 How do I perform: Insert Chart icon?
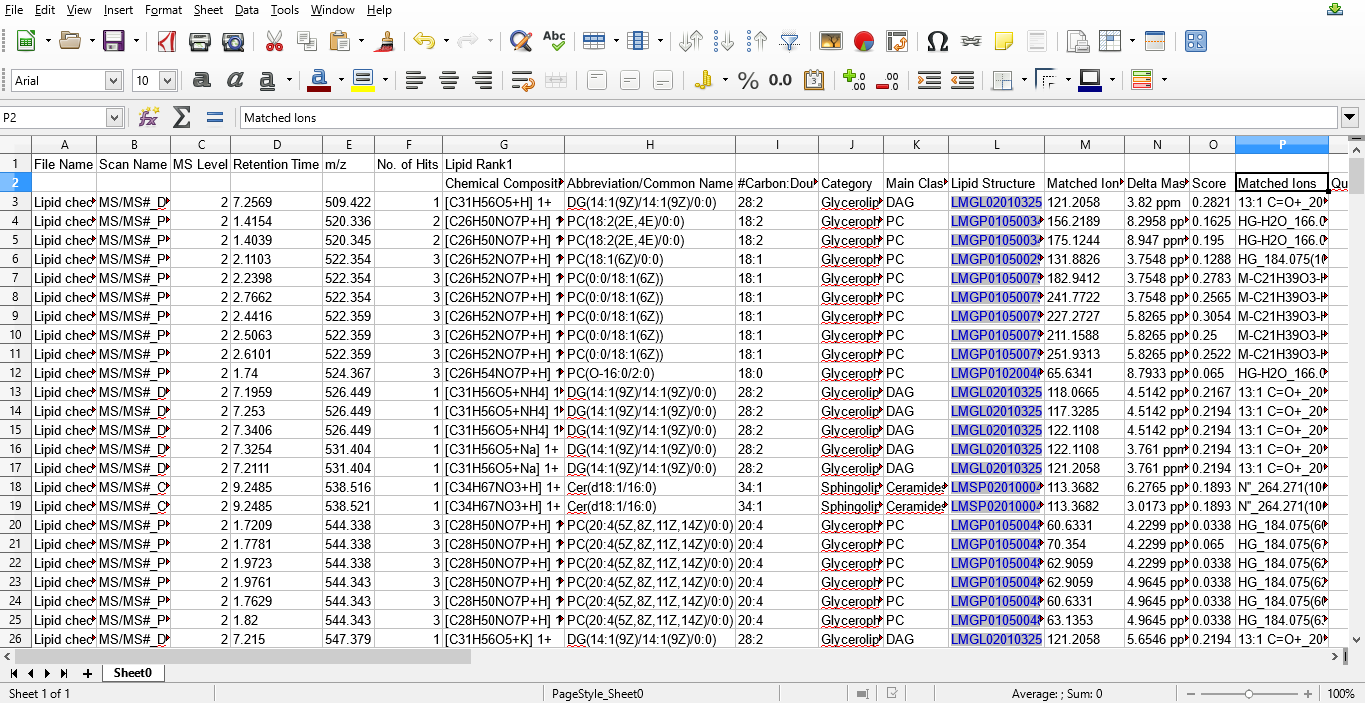click(x=864, y=41)
